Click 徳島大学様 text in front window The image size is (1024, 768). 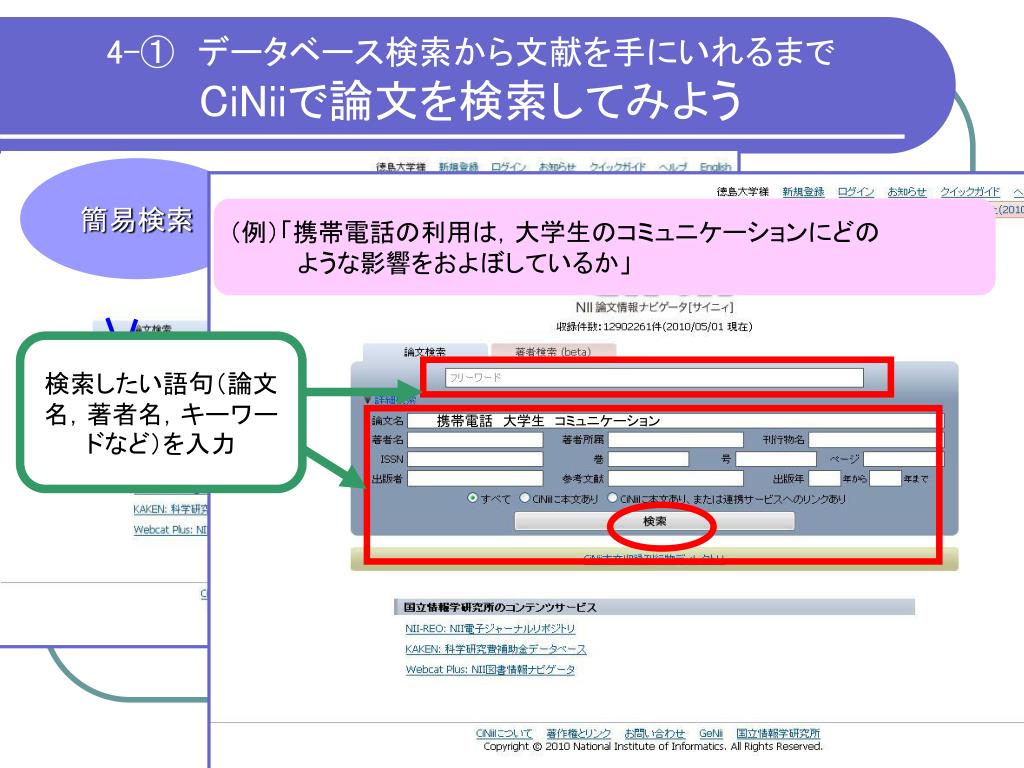pos(743,191)
